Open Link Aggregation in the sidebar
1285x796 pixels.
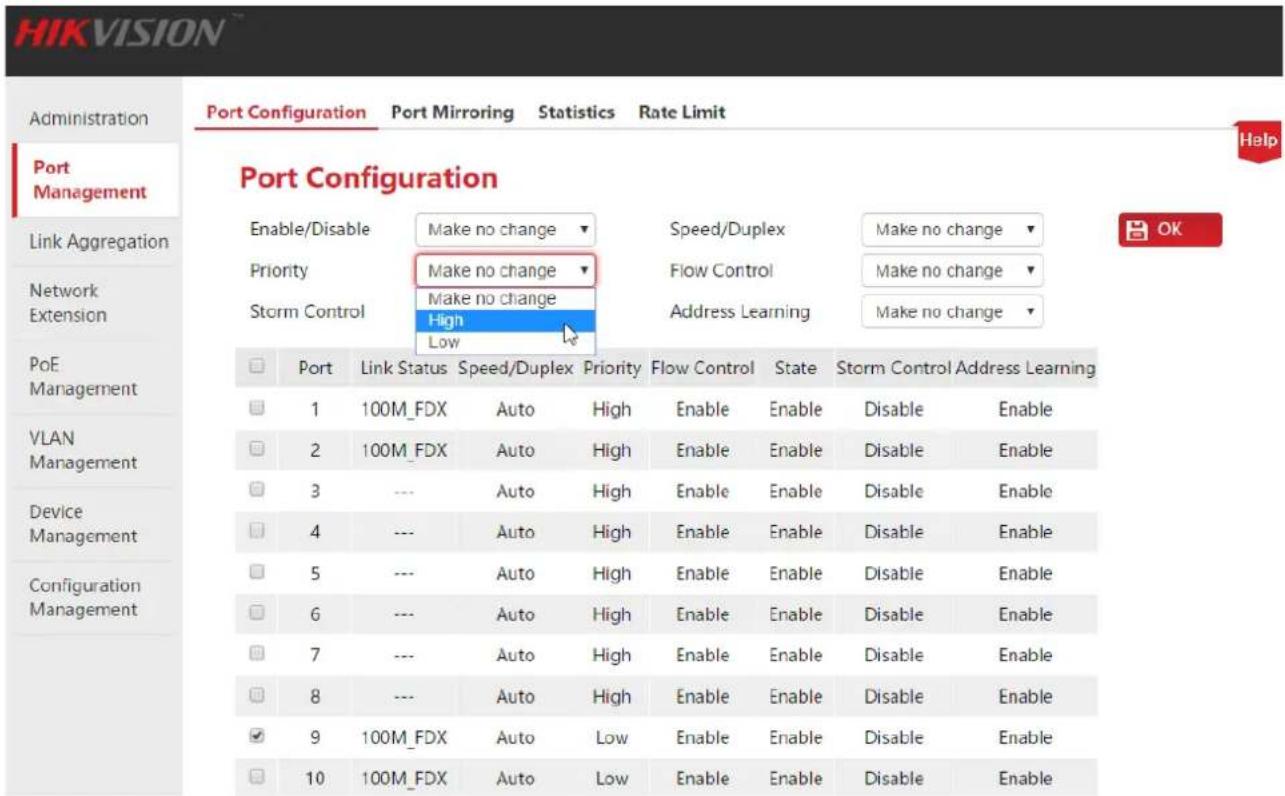click(x=98, y=241)
